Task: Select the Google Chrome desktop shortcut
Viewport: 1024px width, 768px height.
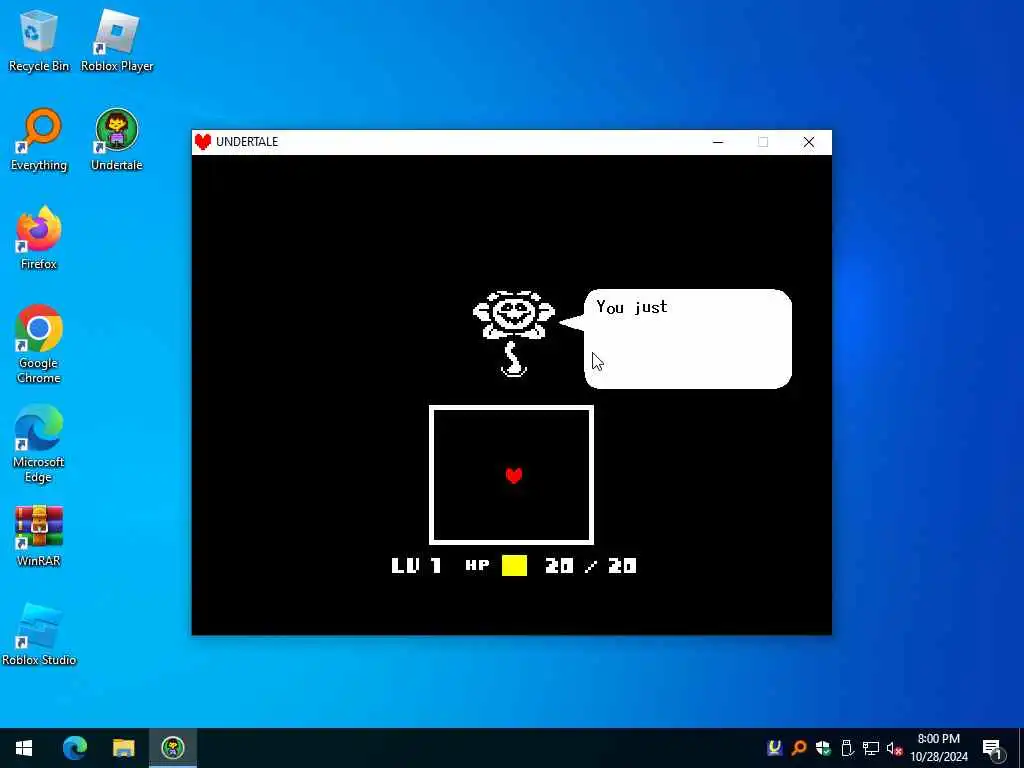Action: click(39, 344)
